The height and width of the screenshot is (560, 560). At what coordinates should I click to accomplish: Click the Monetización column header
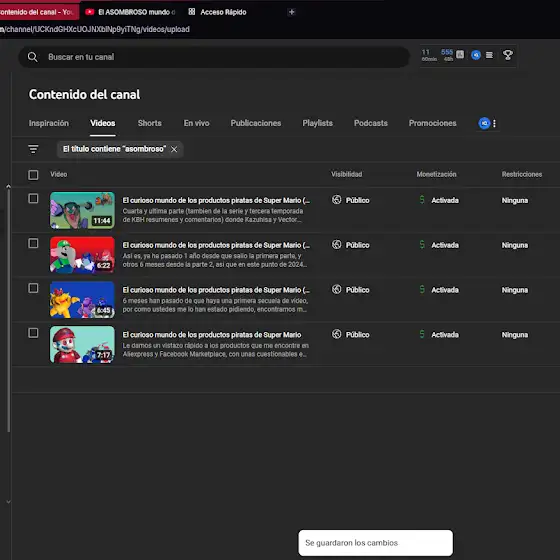436,174
